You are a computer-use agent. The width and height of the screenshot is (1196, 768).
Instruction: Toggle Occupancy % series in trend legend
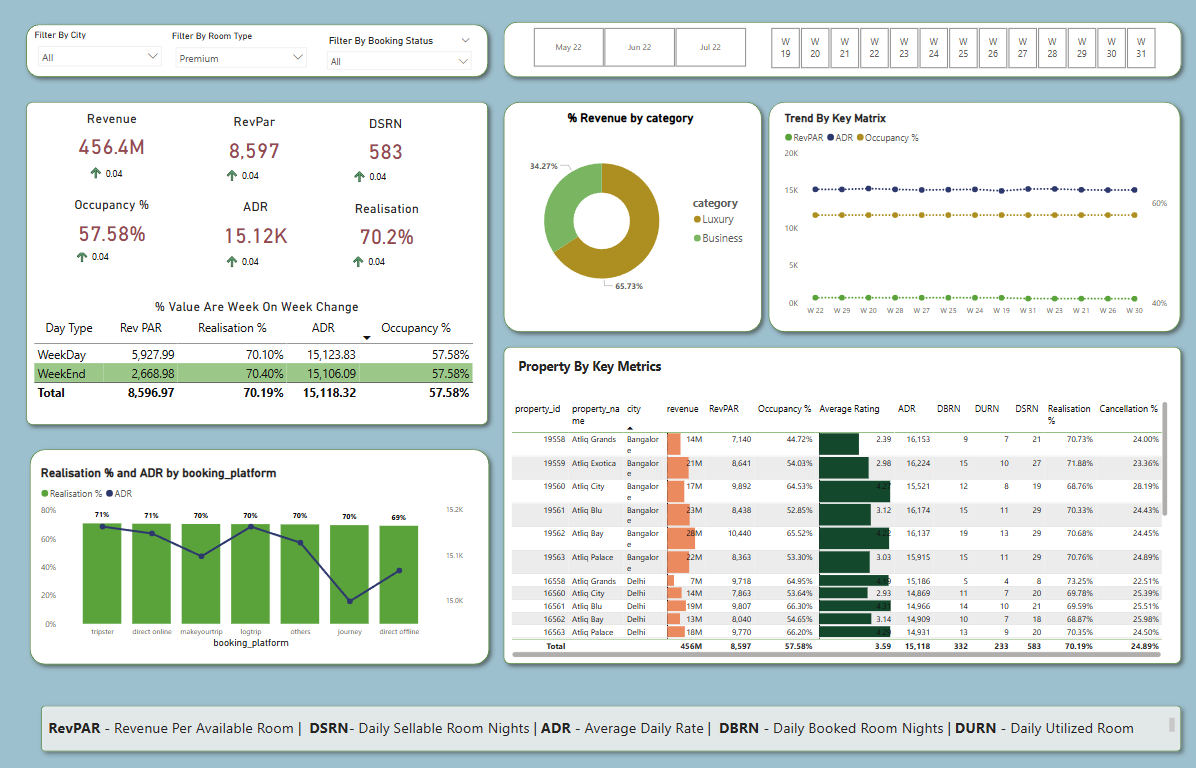tap(889, 137)
